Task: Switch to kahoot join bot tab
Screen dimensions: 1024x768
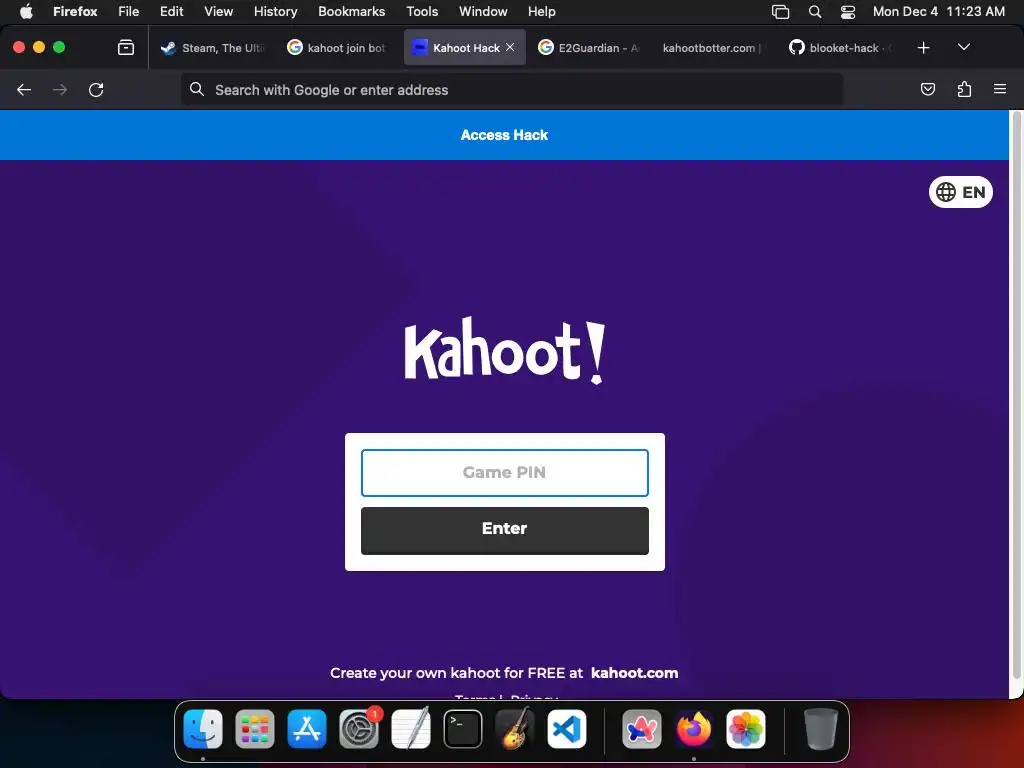Action: click(x=337, y=48)
